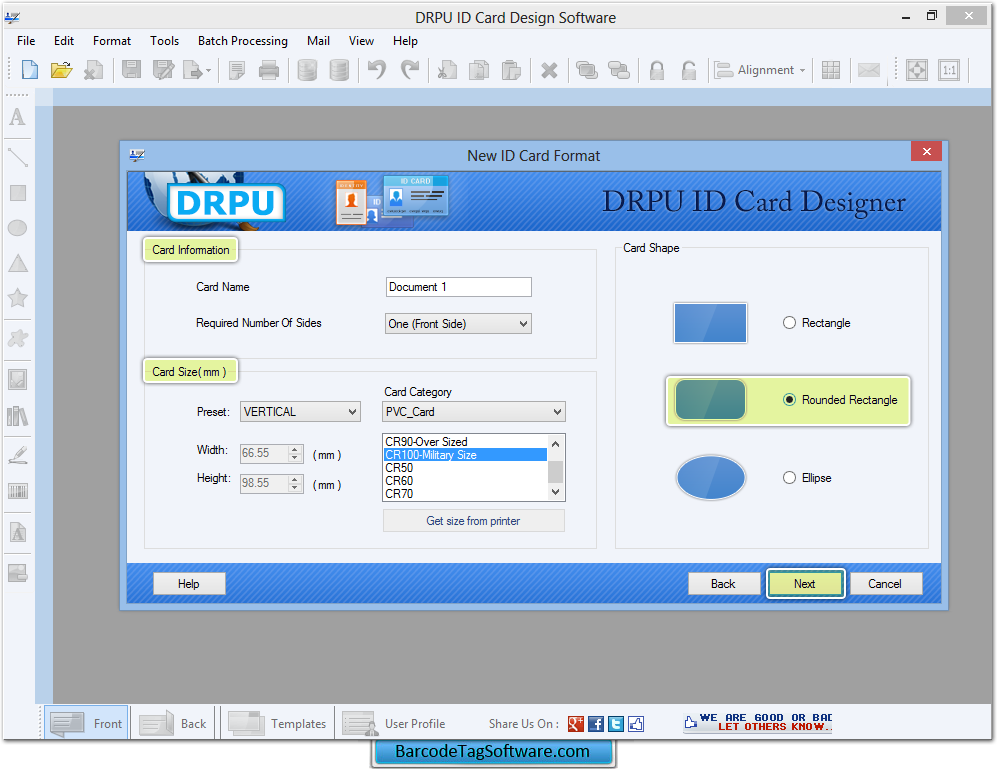Click the Print toolbar icon
The height and width of the screenshot is (769, 997).
coord(269,70)
